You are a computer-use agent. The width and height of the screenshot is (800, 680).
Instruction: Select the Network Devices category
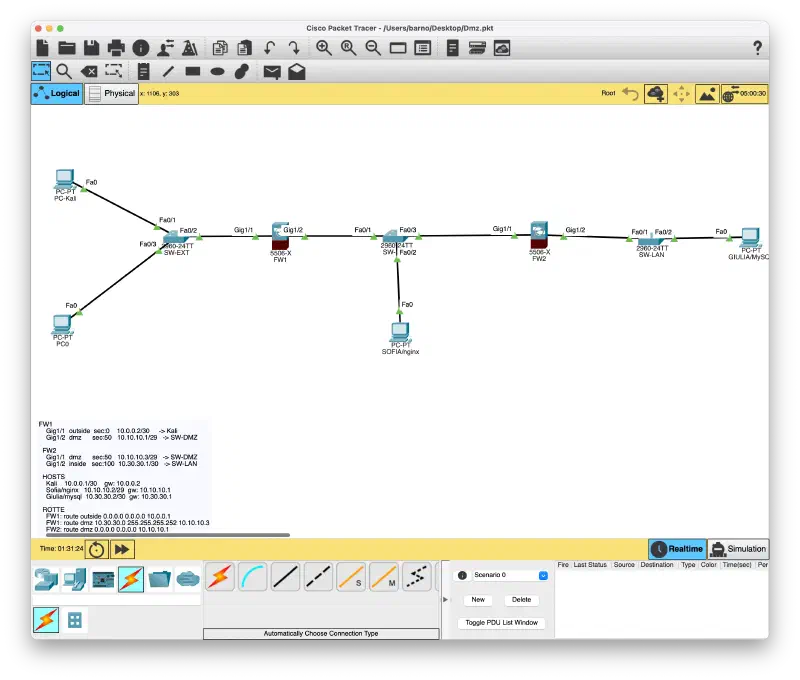point(46,579)
